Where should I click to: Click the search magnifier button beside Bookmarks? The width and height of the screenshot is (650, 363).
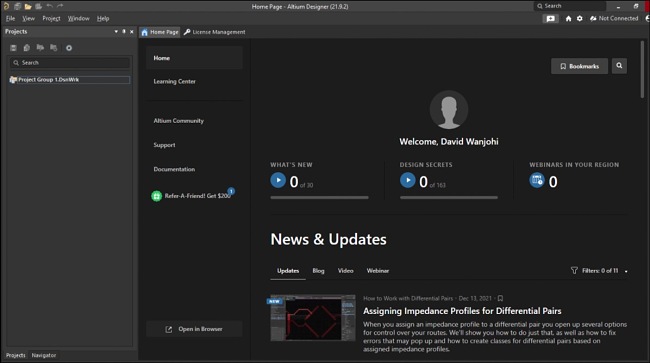(x=619, y=66)
